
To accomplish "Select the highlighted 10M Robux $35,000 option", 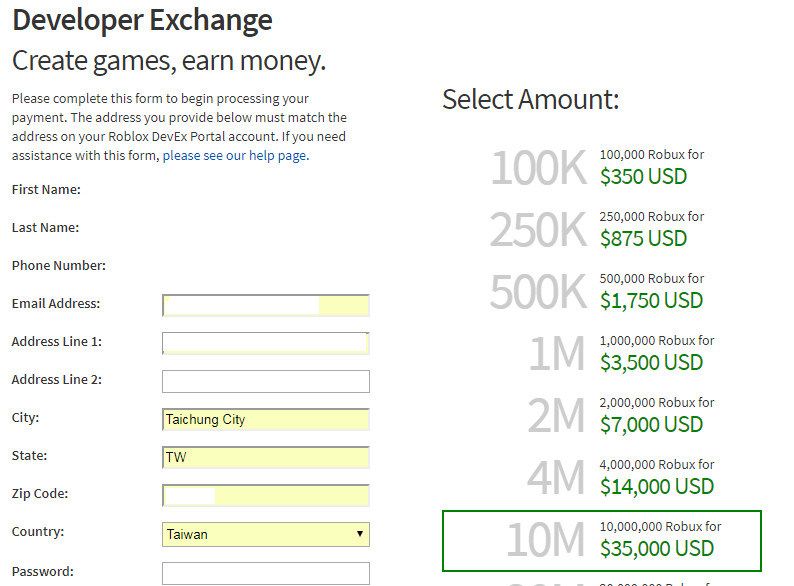I will coord(602,539).
